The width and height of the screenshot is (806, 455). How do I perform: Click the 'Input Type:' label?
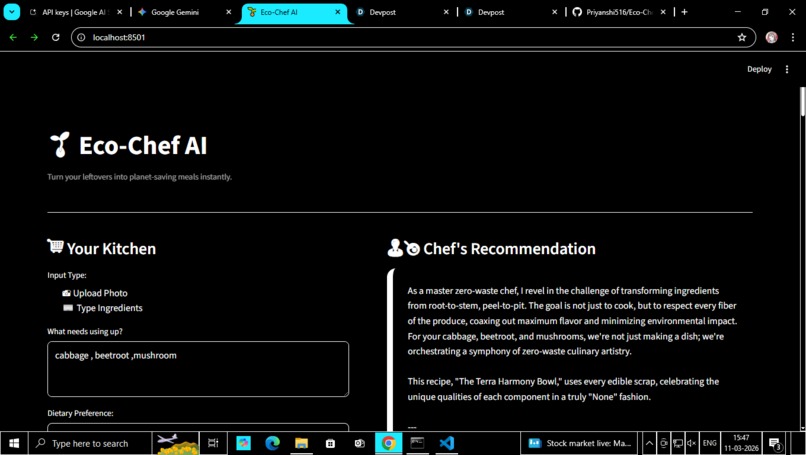pos(67,275)
